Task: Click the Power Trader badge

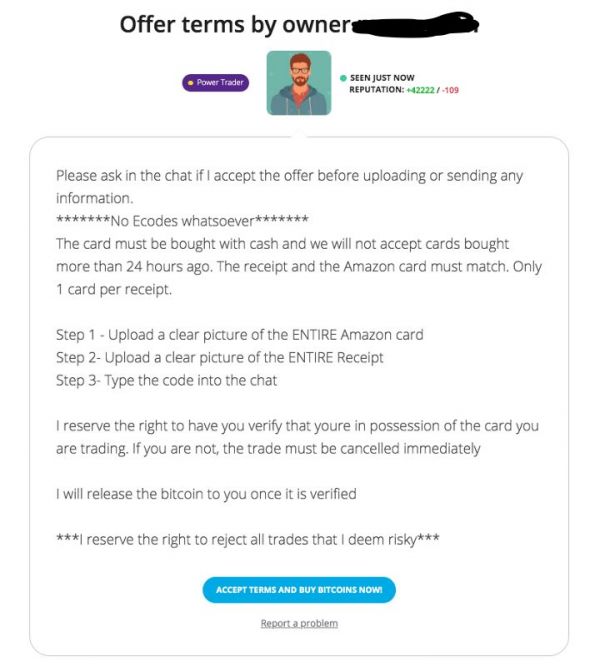Action: click(215, 83)
